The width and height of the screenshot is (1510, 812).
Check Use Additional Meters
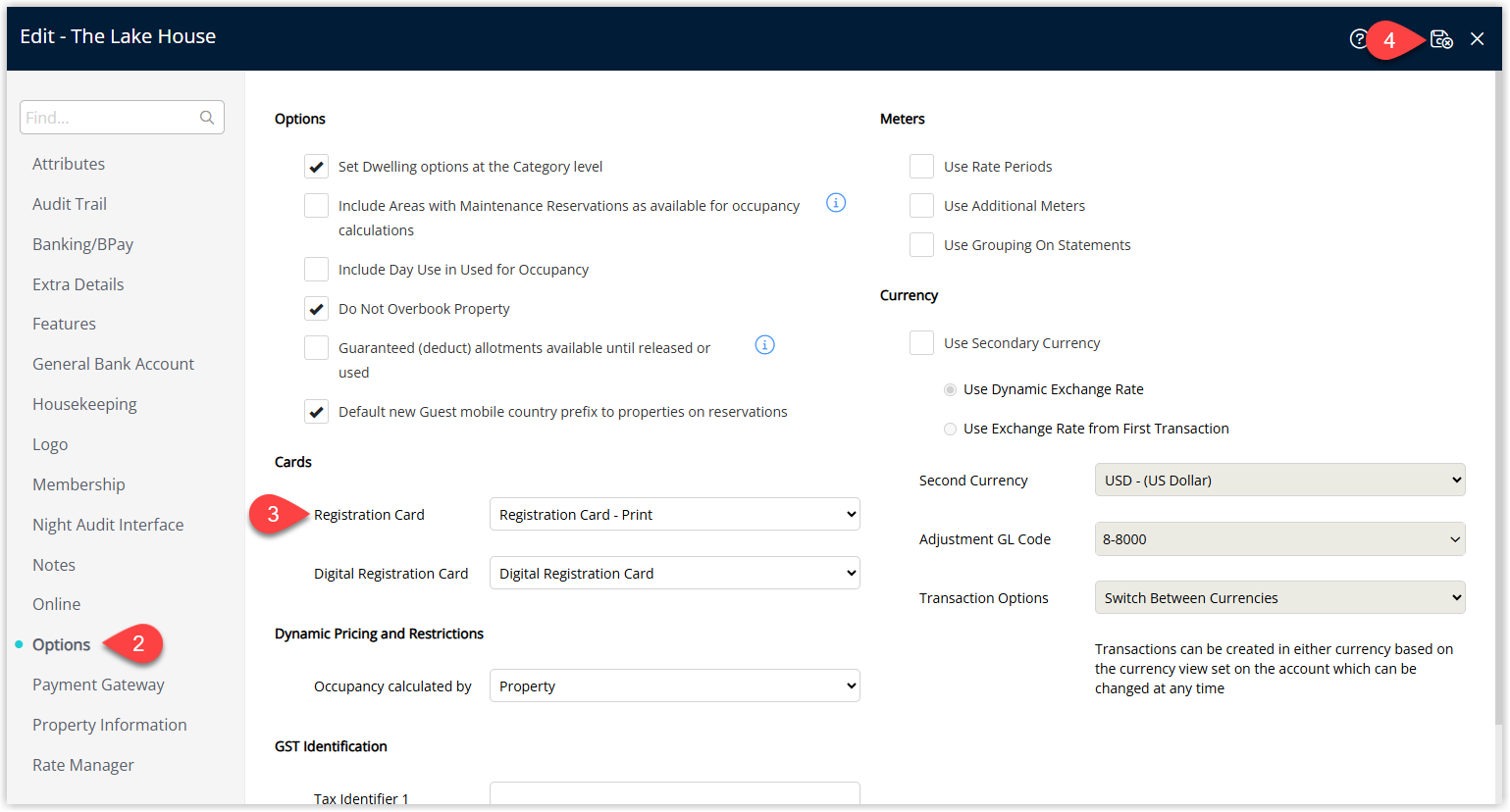pyautogui.click(x=921, y=206)
